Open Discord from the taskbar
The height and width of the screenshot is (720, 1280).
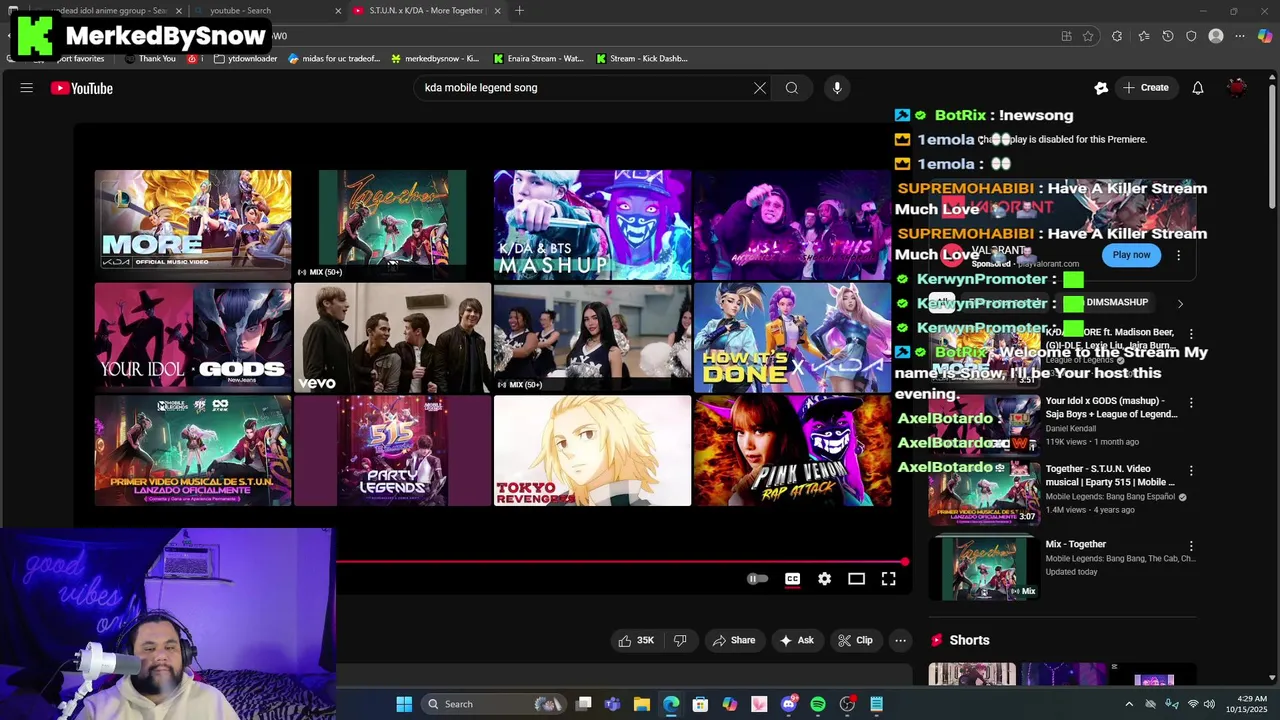pyautogui.click(x=788, y=704)
